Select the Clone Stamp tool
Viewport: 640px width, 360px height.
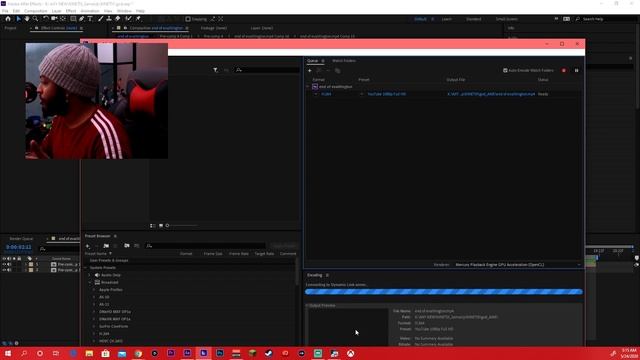pyautogui.click(x=109, y=19)
